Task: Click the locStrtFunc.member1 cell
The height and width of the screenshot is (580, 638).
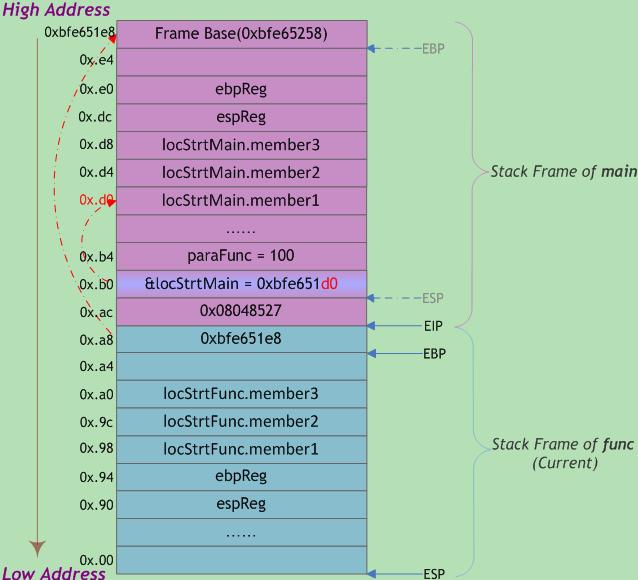Action: pyautogui.click(x=241, y=449)
